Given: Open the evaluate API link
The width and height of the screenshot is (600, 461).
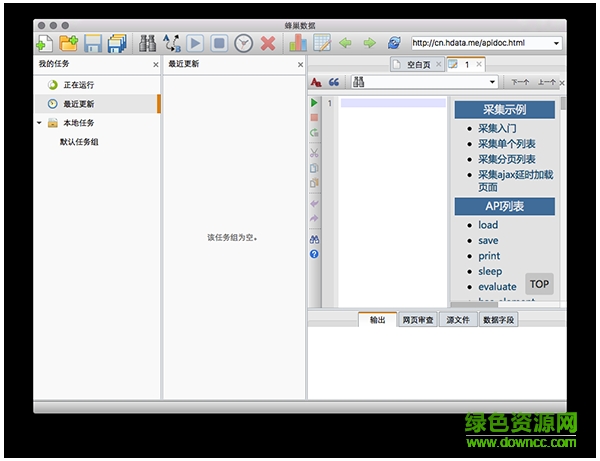Looking at the screenshot, I should click(497, 287).
